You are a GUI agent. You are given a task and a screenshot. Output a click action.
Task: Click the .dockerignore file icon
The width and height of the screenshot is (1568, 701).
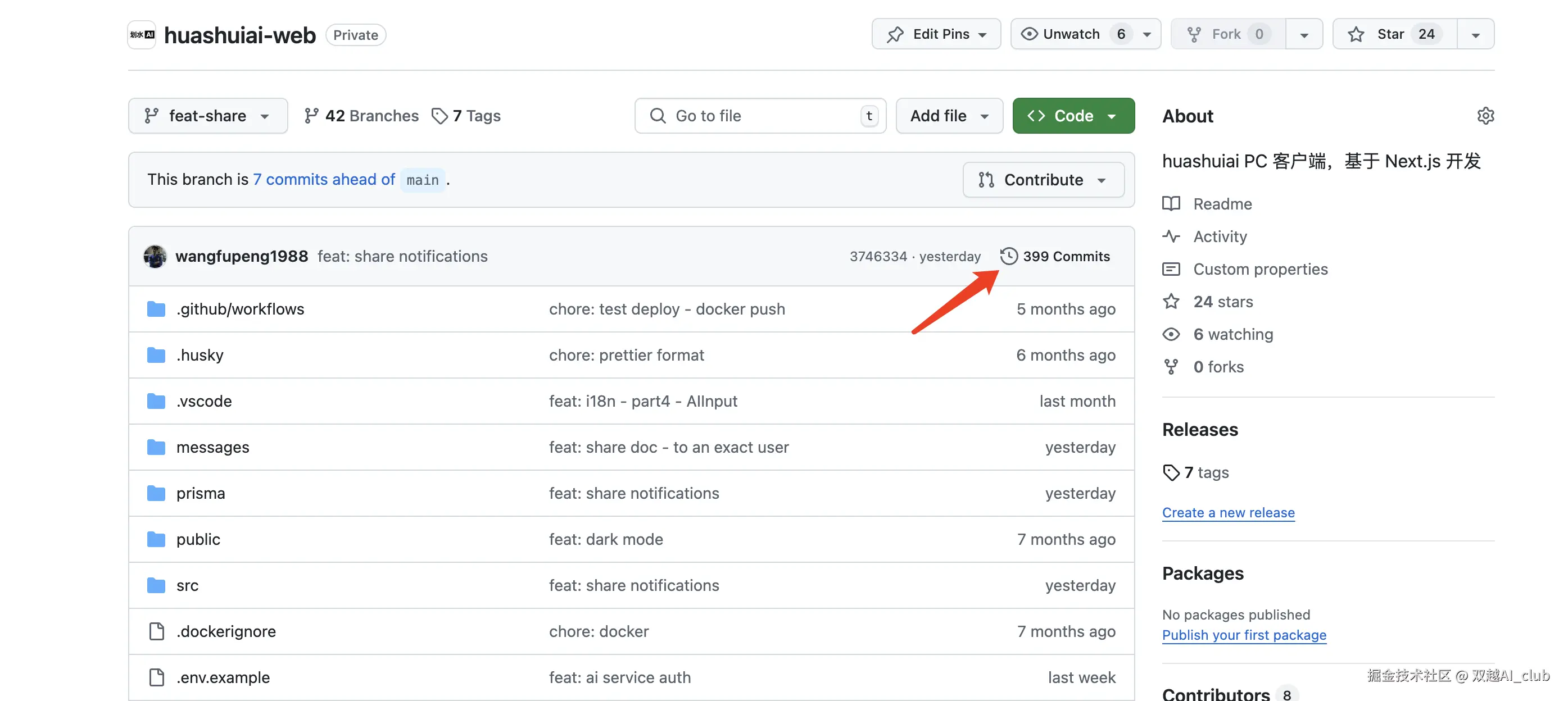(156, 631)
